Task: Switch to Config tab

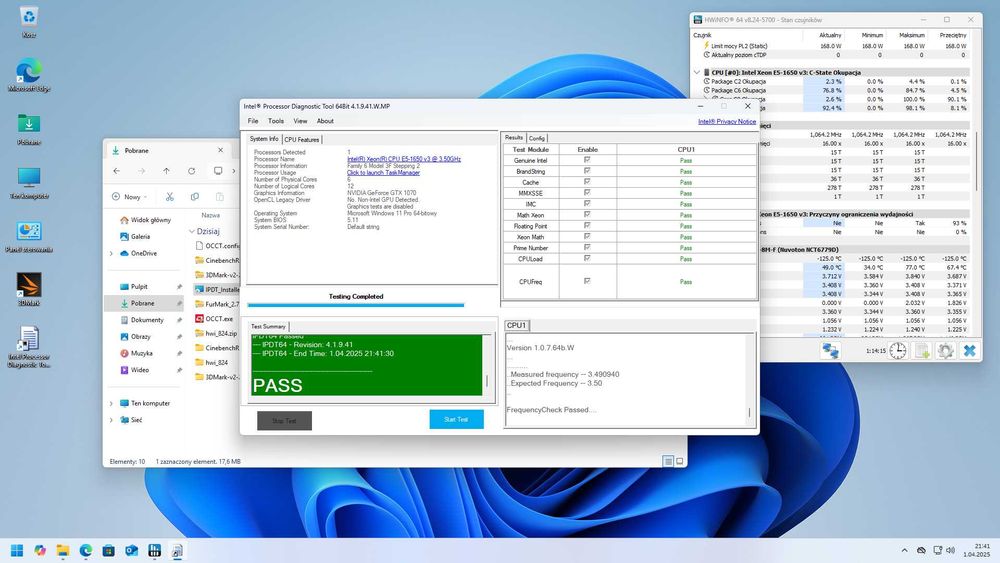Action: point(537,138)
